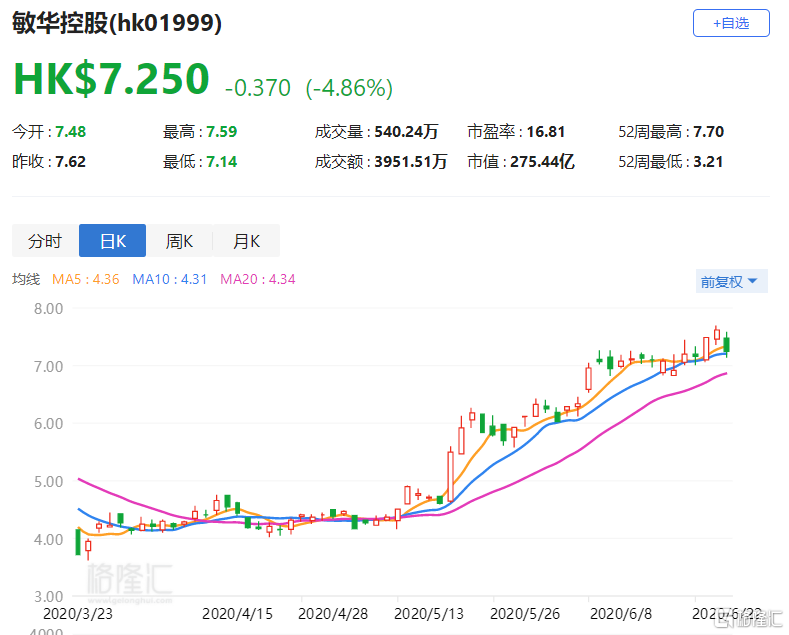Click 成交额 value 3951.51万

pyautogui.click(x=411, y=162)
